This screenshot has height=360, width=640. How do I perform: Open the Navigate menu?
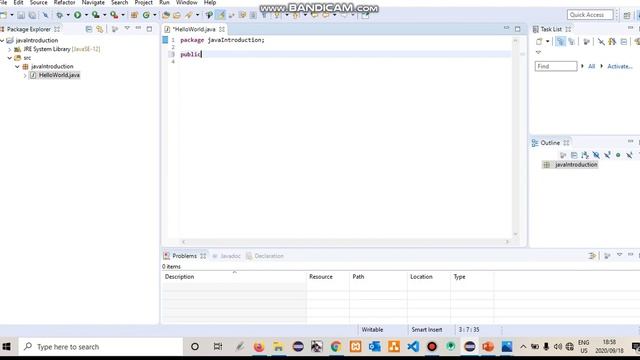pyautogui.click(x=93, y=2)
